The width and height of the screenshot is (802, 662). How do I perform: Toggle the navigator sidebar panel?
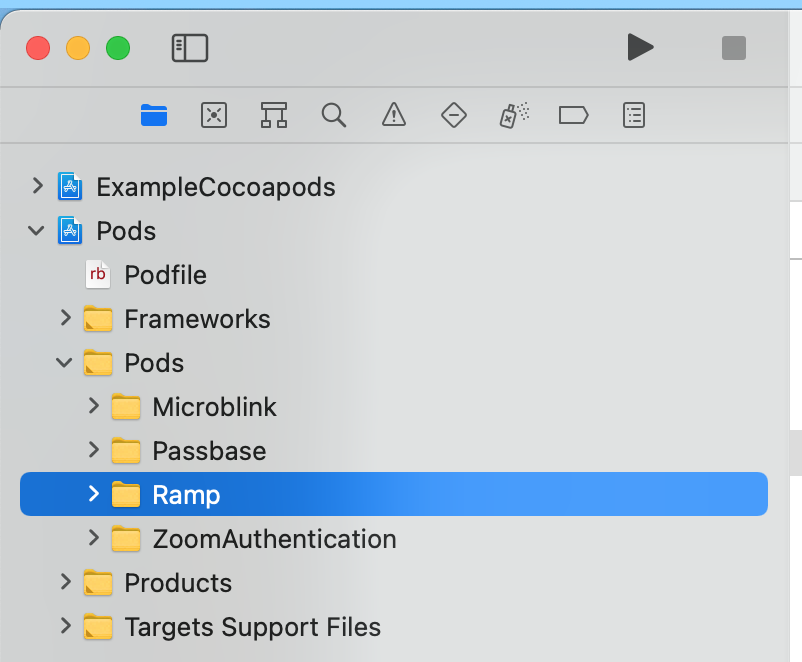tap(190, 48)
